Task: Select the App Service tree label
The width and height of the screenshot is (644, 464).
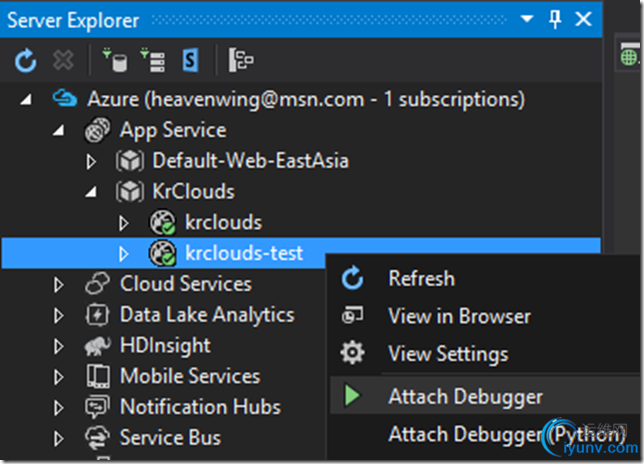Action: (x=173, y=131)
